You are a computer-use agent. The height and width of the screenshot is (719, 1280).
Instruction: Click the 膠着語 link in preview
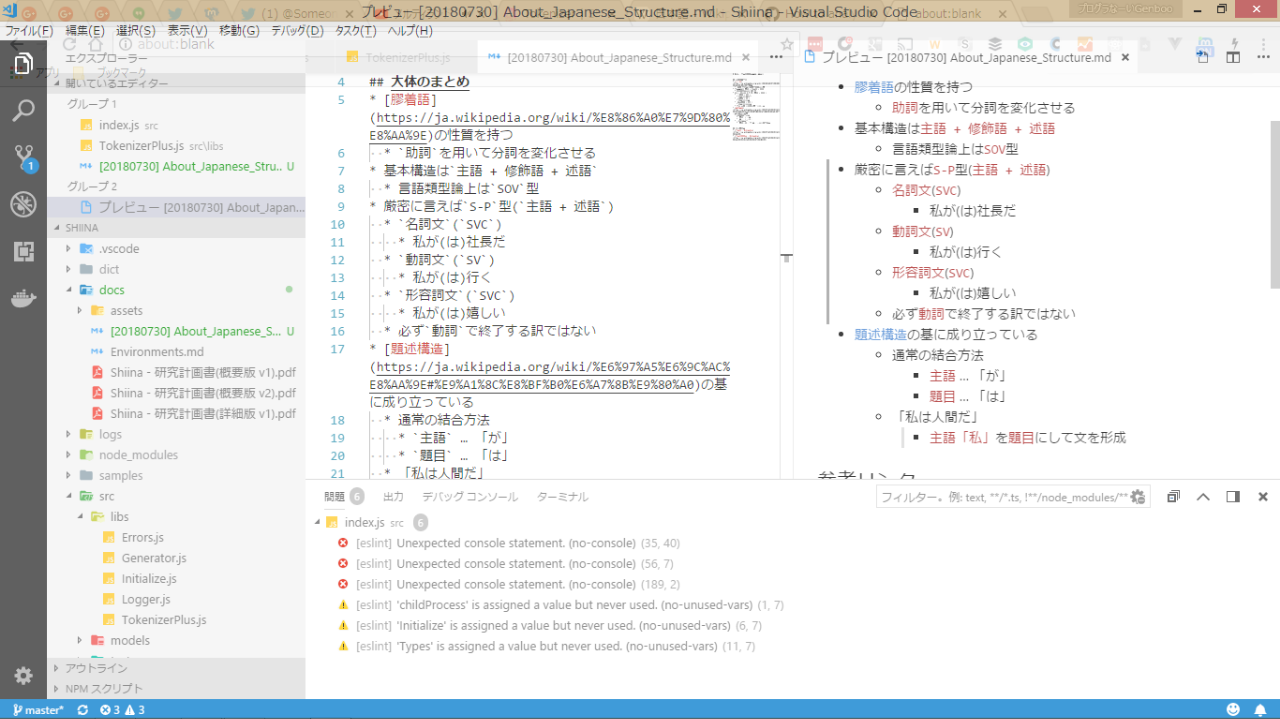874,87
